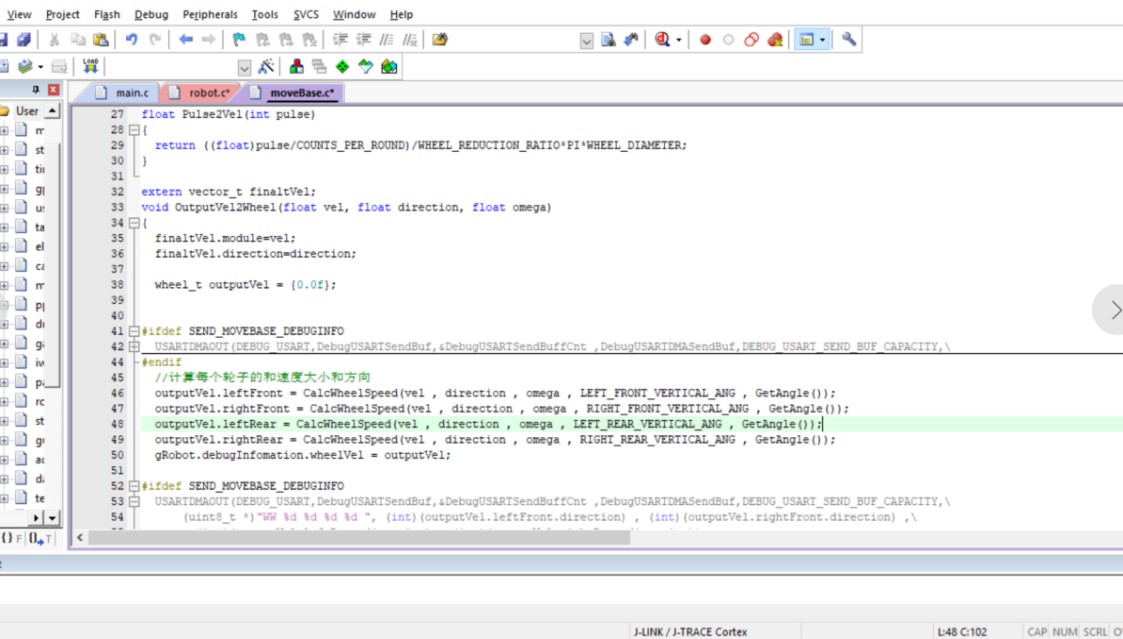The height and width of the screenshot is (639, 1123).
Task: Toggle the bookmark flag icon
Action: pyautogui.click(x=239, y=40)
